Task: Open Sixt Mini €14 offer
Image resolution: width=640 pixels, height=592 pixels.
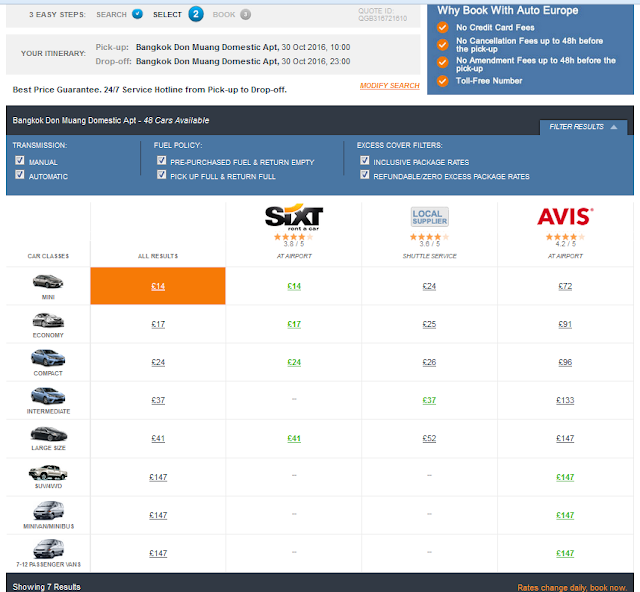Action: point(294,286)
